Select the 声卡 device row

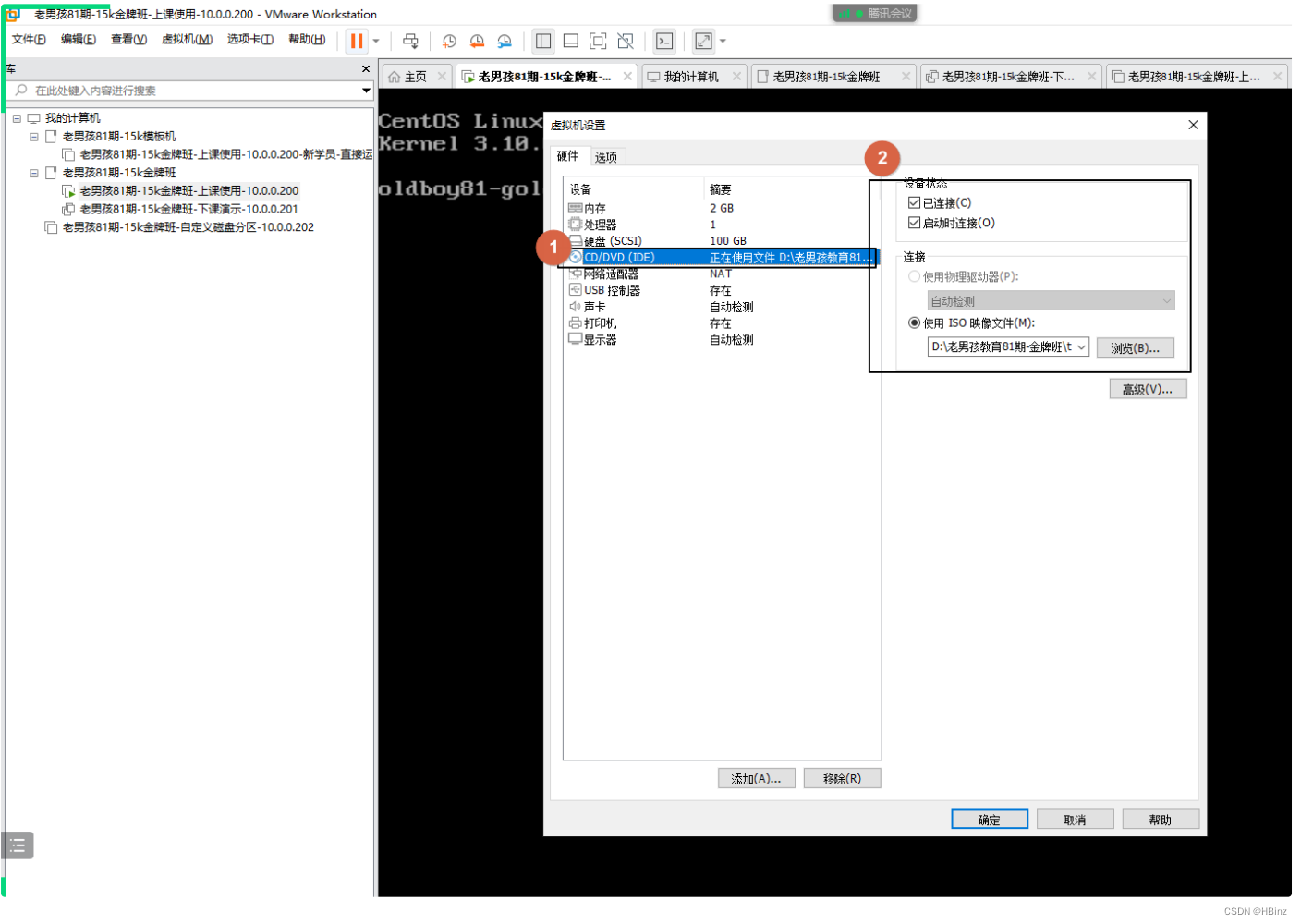pos(721,307)
